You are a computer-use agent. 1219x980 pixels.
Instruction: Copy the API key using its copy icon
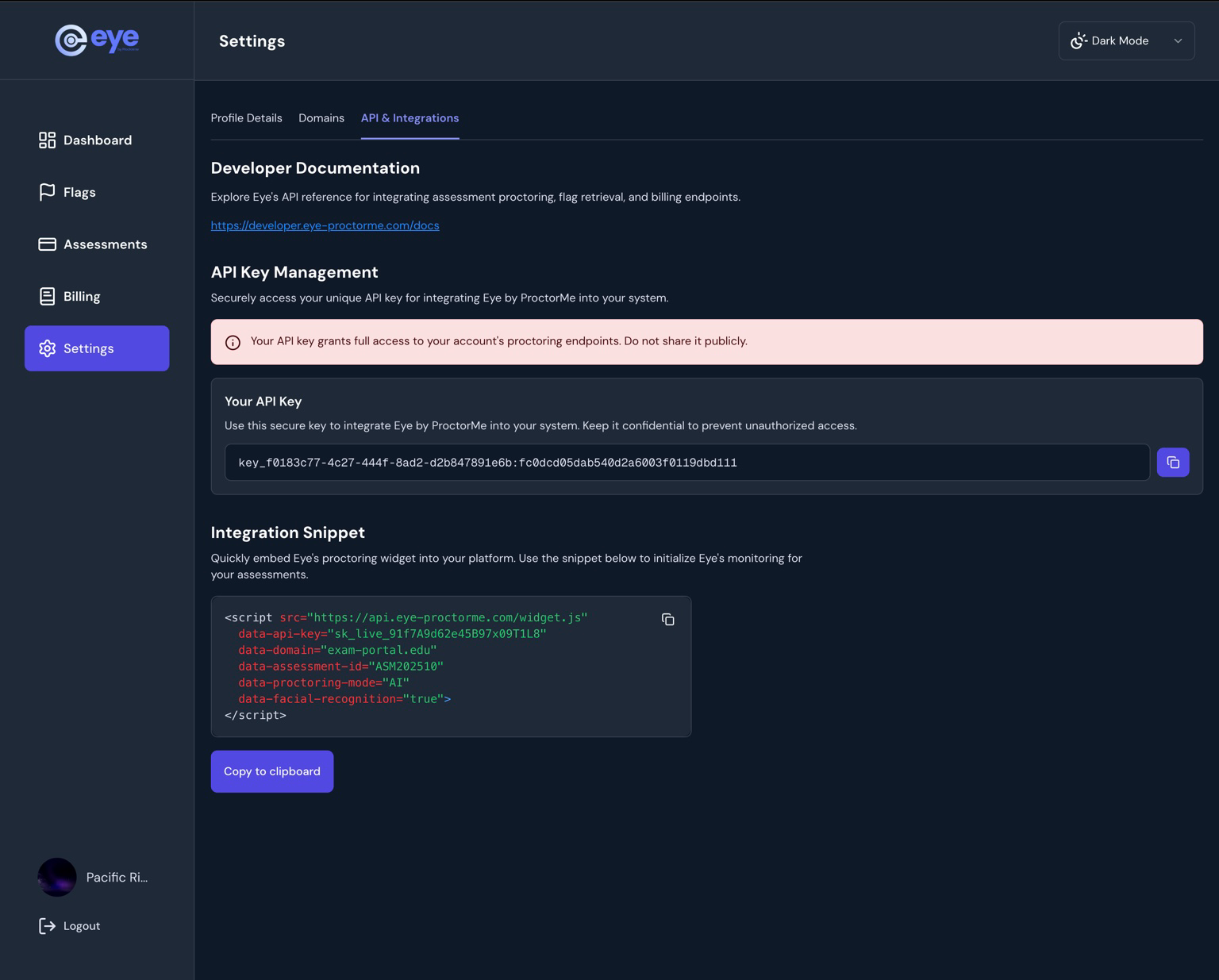(1173, 461)
